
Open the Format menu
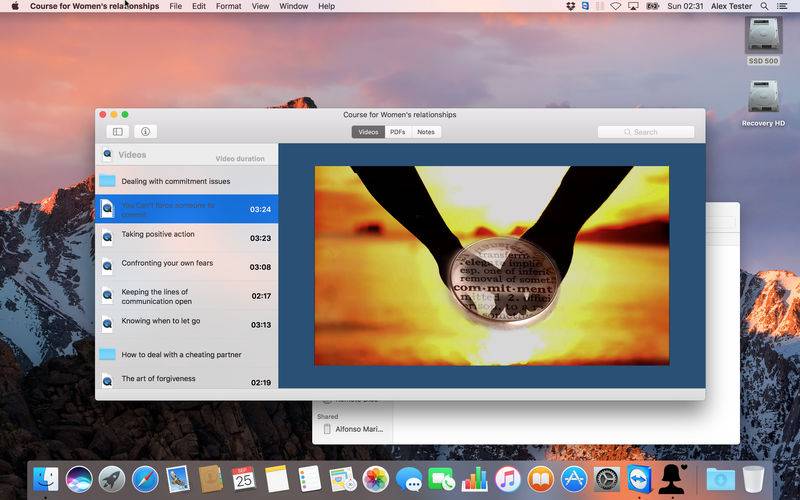click(x=229, y=6)
